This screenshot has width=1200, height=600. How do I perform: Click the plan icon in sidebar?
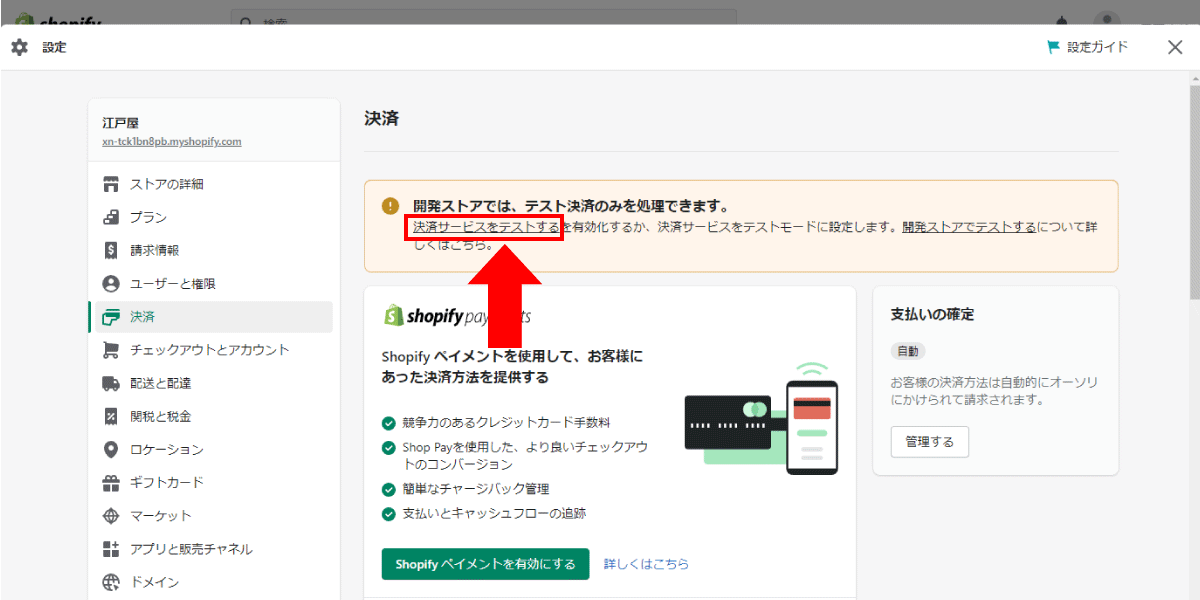coord(111,217)
